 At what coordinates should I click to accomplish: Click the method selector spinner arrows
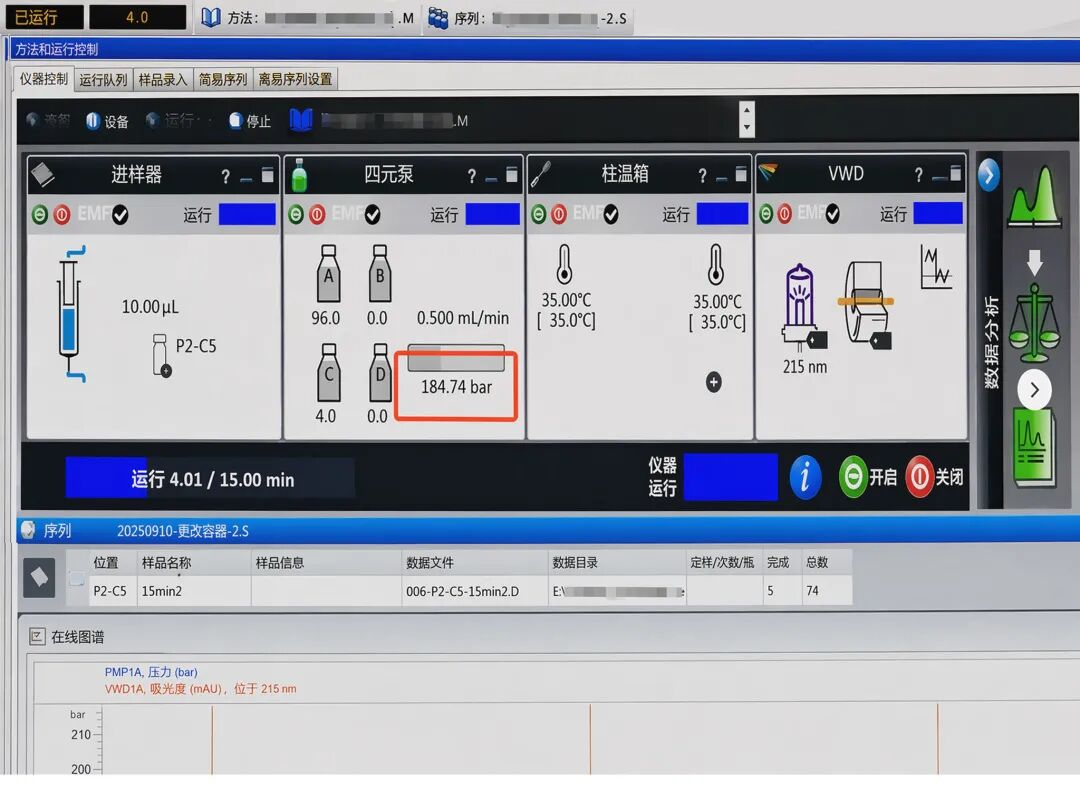coord(747,120)
